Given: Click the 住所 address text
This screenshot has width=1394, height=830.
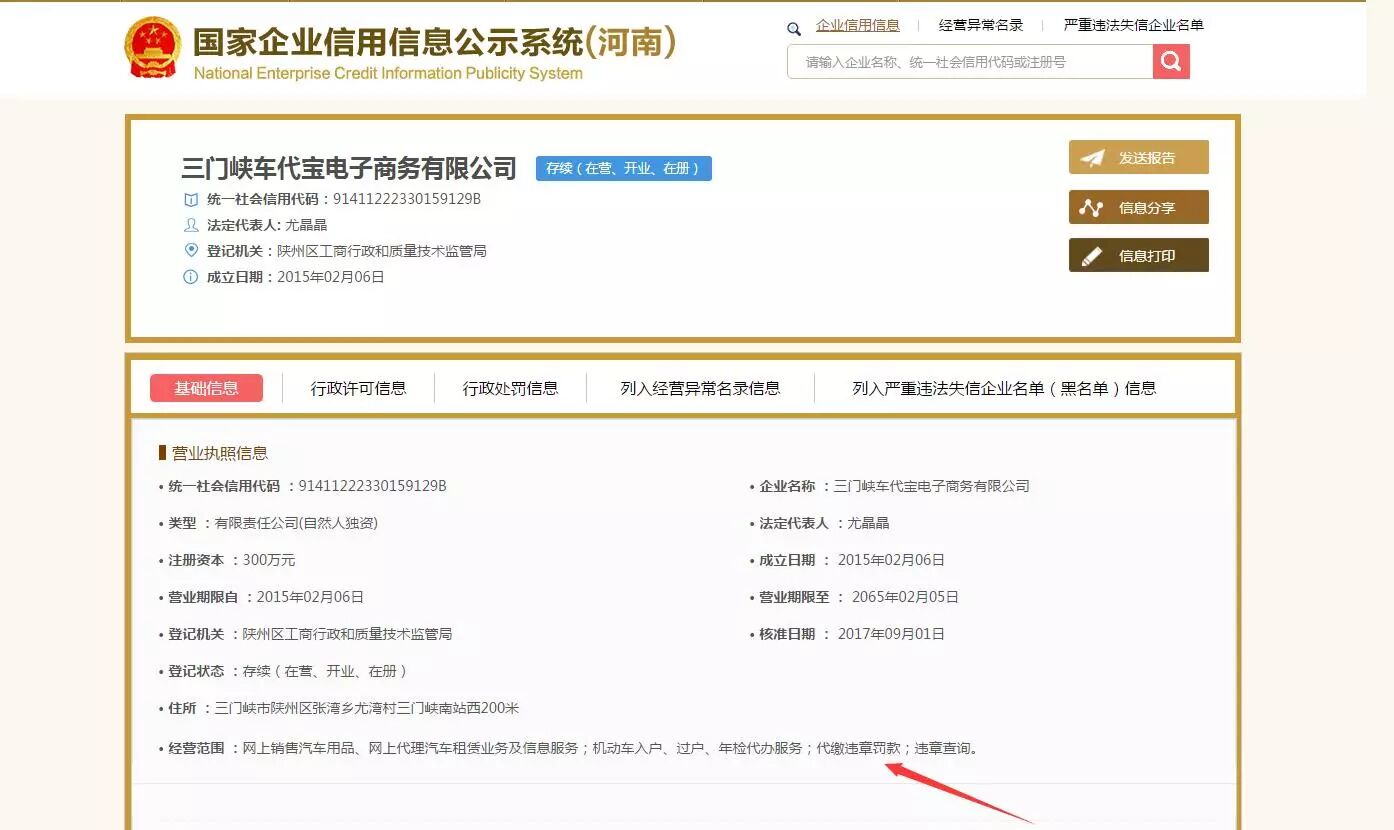Looking at the screenshot, I should [x=367, y=708].
